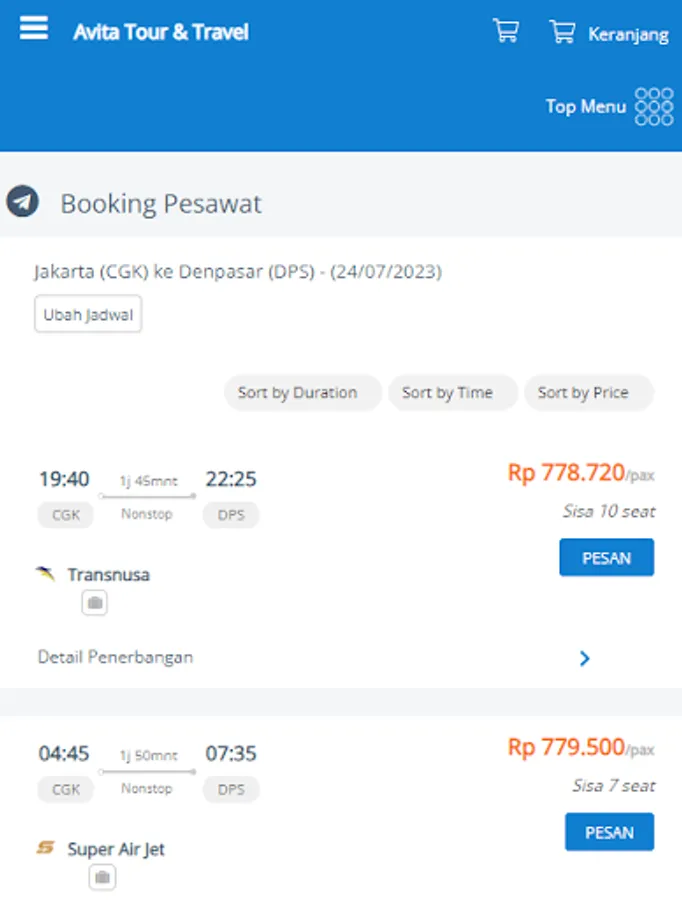Click the first shopping cart icon

(506, 31)
